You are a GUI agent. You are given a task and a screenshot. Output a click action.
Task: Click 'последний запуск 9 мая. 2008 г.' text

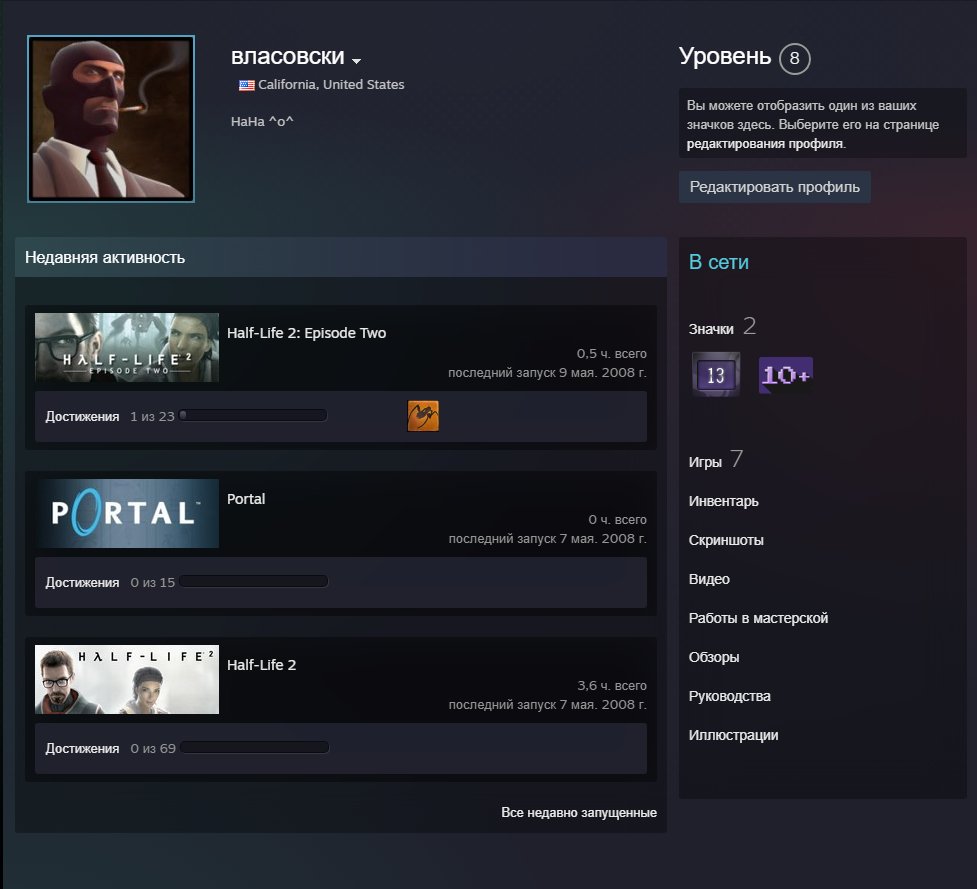click(548, 373)
